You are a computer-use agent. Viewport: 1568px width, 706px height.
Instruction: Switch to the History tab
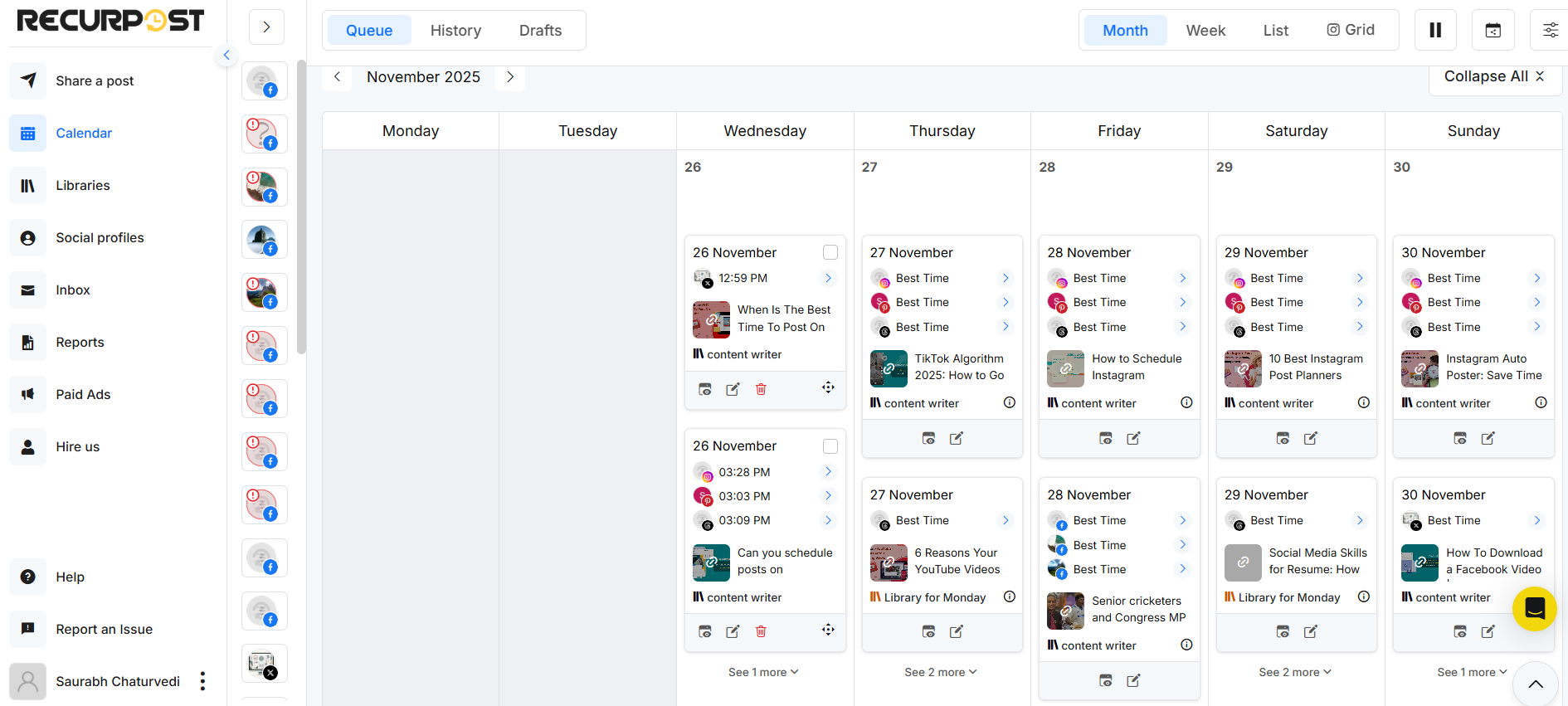coord(455,31)
